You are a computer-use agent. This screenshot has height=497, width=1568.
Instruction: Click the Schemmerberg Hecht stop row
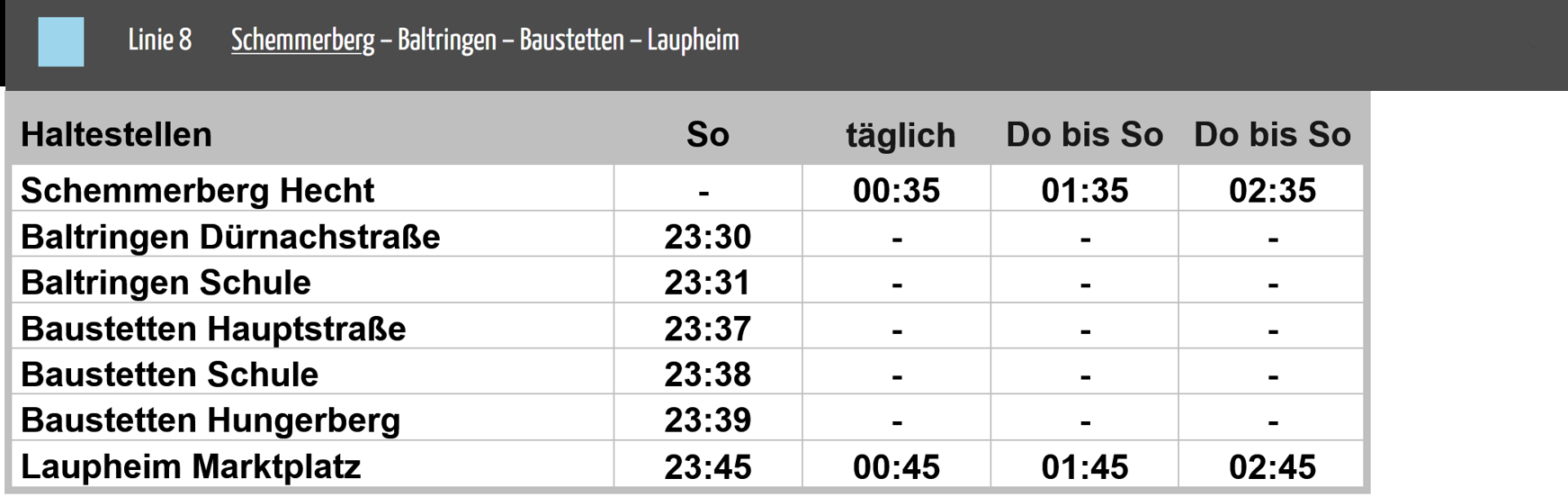click(687, 188)
